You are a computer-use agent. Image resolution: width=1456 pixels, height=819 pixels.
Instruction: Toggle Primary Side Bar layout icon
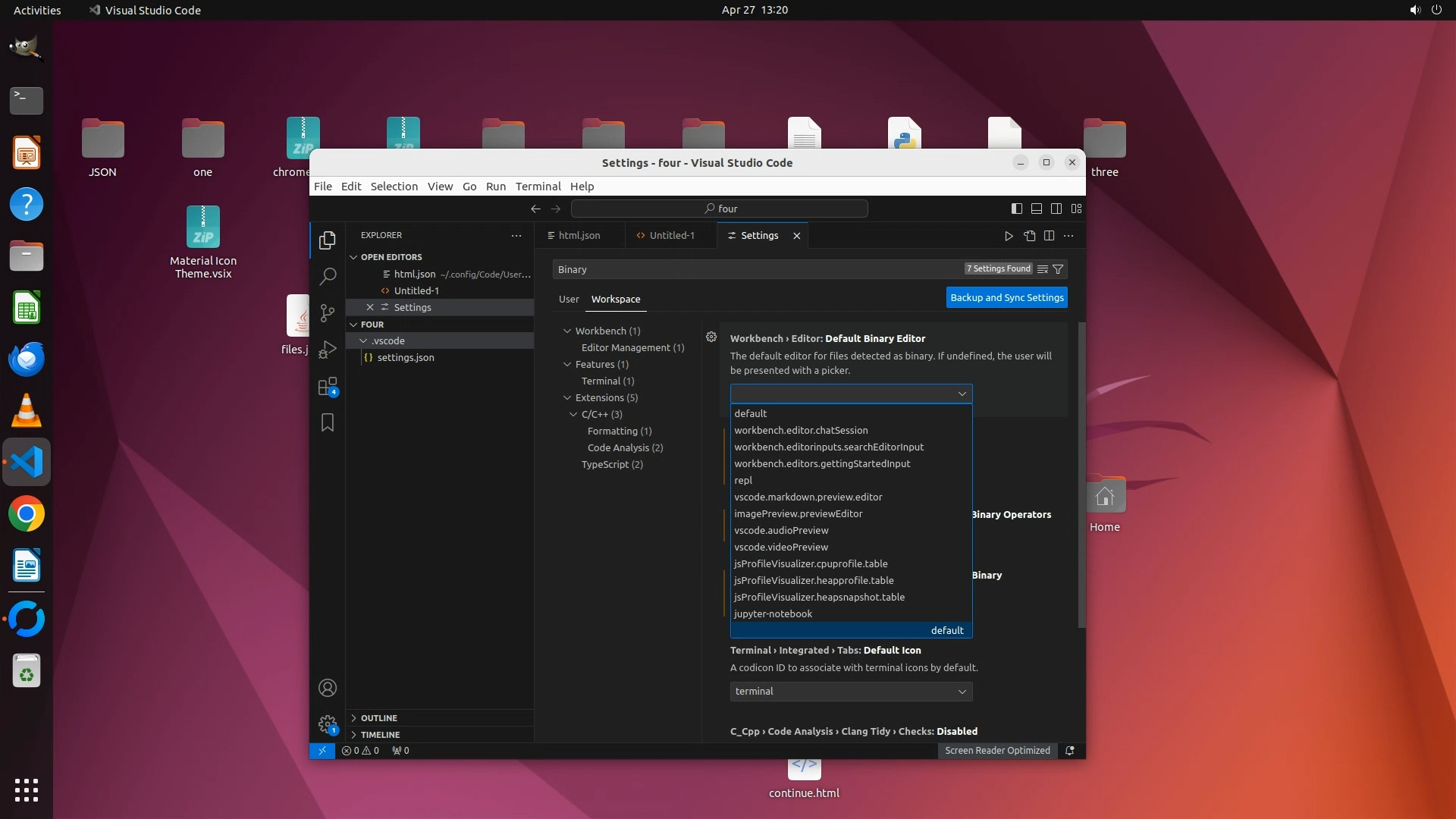(1017, 209)
